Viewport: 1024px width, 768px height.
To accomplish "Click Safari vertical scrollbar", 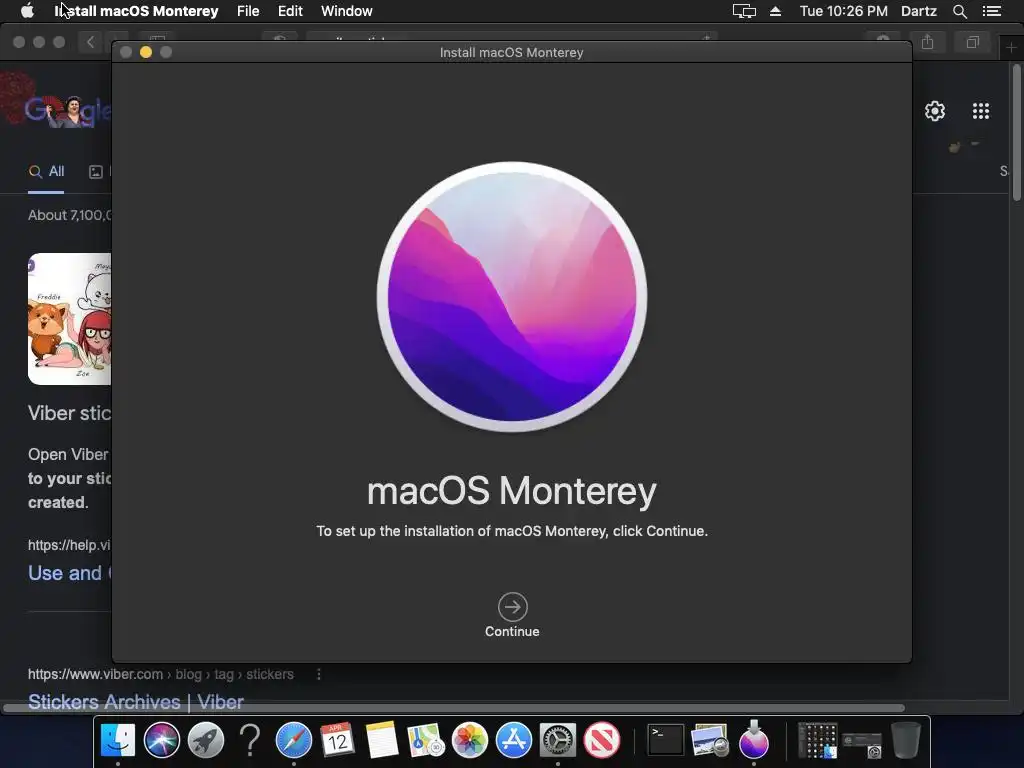I will tap(1016, 132).
